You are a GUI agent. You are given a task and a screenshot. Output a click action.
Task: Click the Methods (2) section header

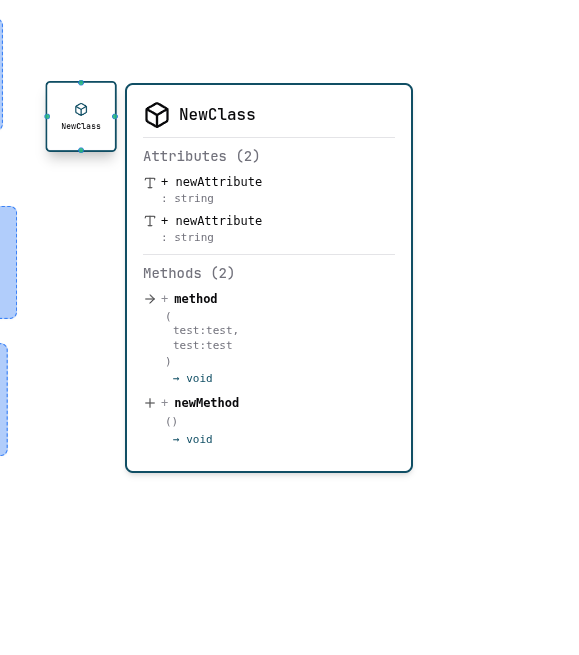click(188, 273)
